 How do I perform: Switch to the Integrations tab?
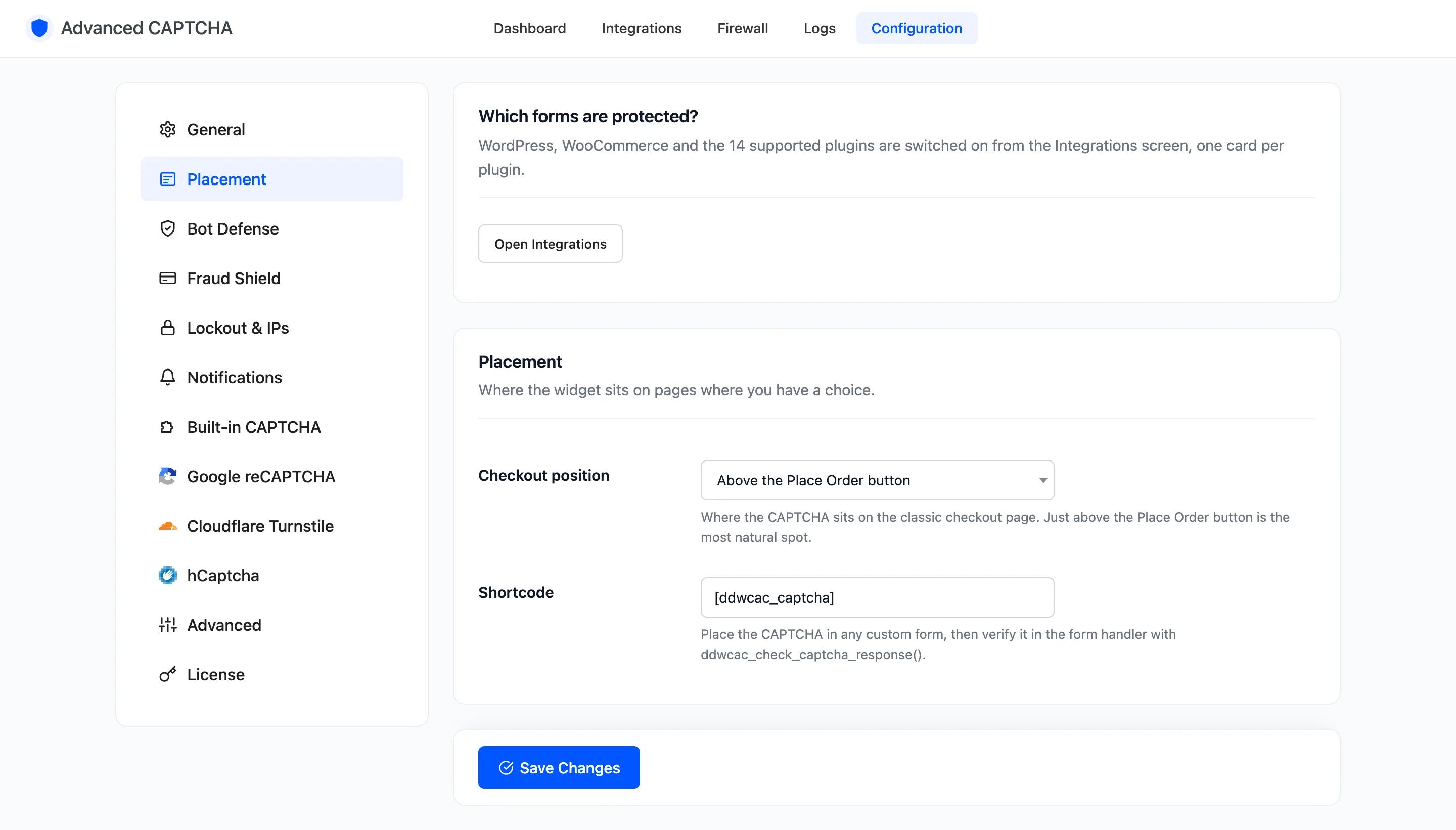(642, 28)
